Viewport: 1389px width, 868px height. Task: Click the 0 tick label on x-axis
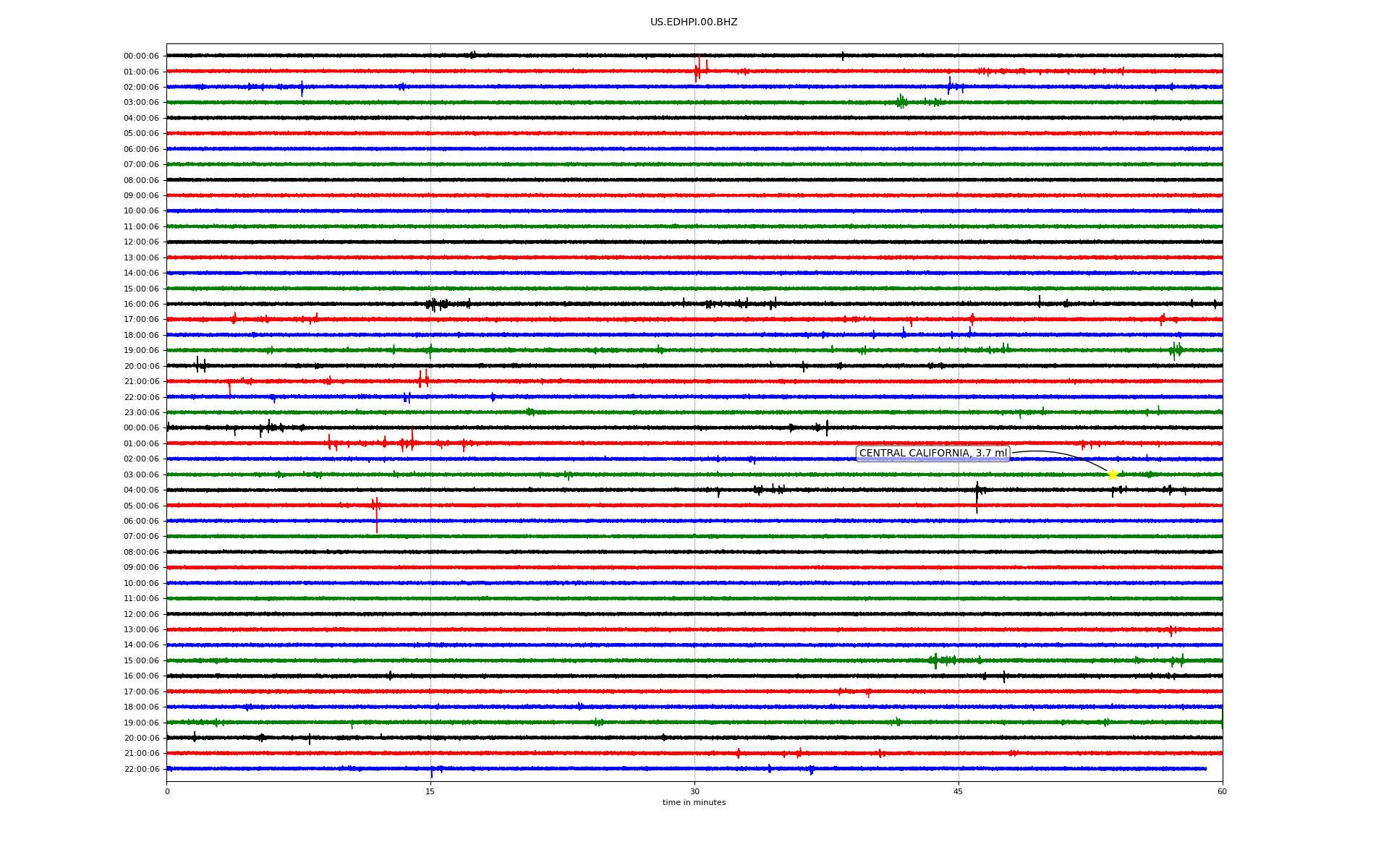click(167, 791)
